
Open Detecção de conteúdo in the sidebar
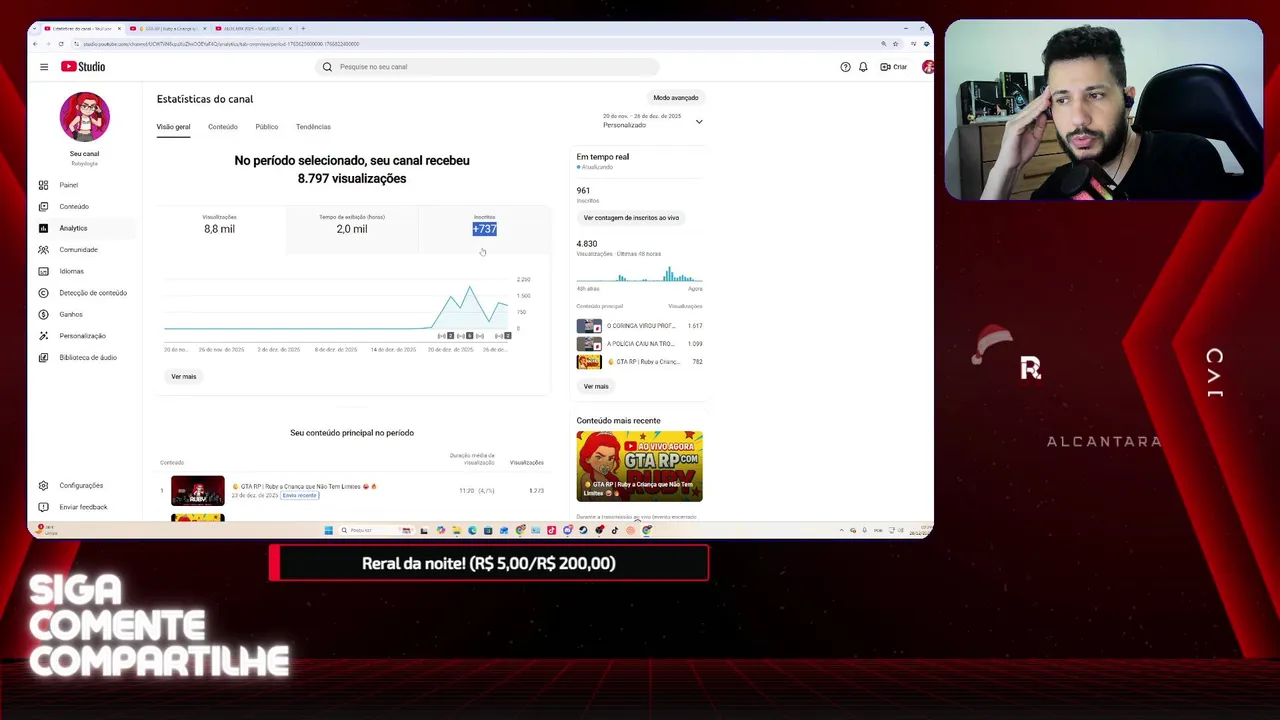pyautogui.click(x=84, y=293)
